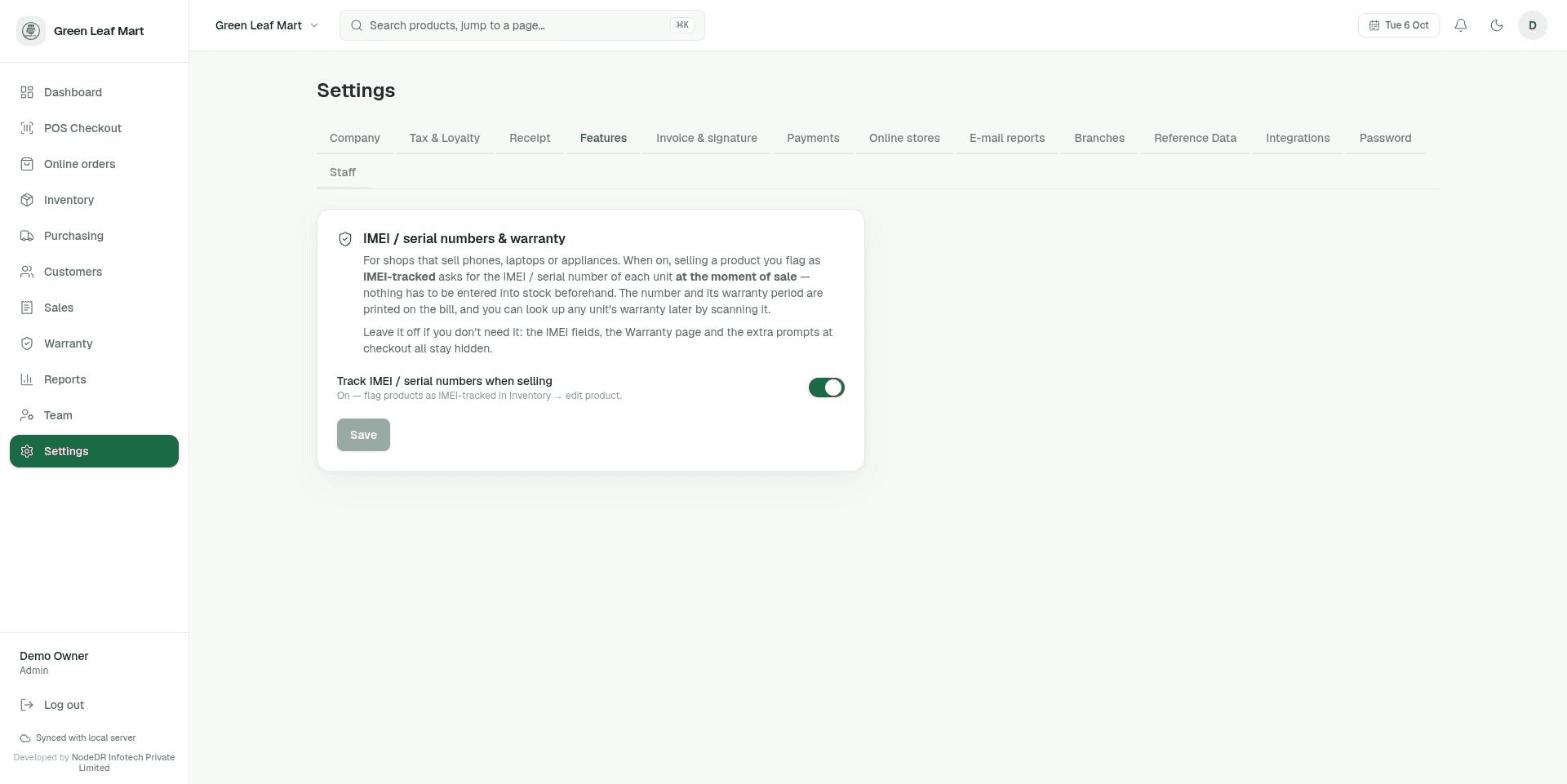Click the Demo Owner name in sidebar

[x=54, y=656]
